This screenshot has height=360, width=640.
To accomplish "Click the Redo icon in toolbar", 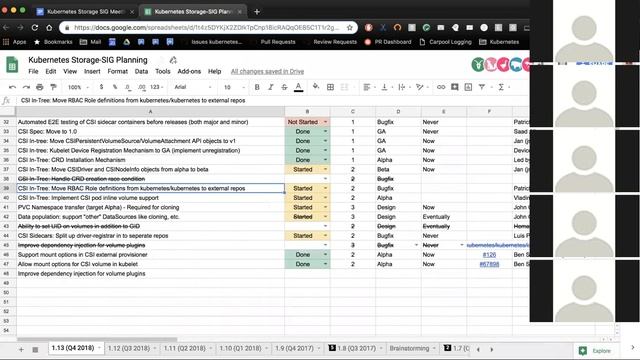I will (26, 87).
